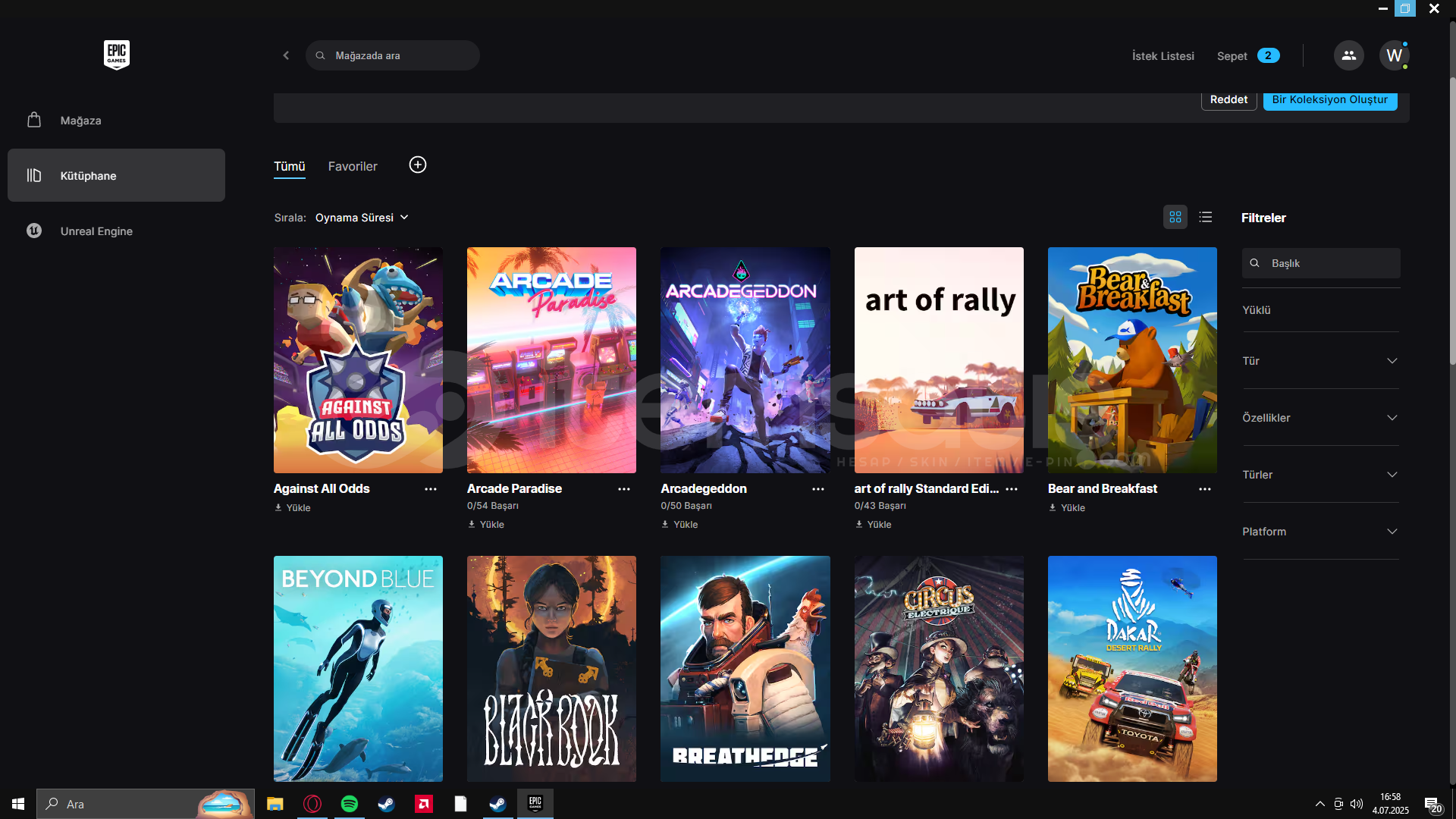This screenshot has width=1456, height=819.
Task: Open the Sepet cart
Action: pos(1248,56)
